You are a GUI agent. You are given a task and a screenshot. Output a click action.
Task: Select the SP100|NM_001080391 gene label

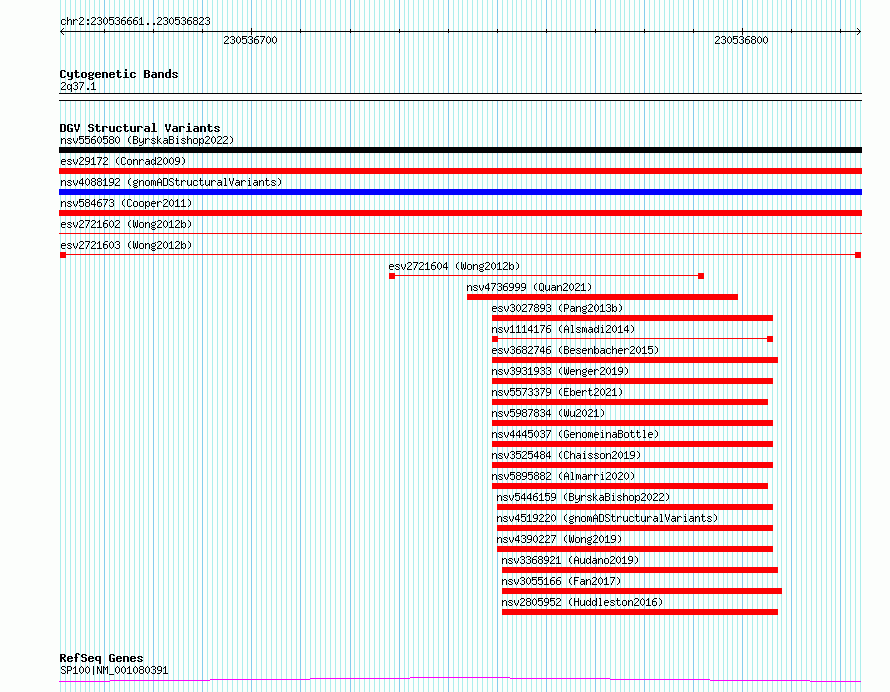point(114,670)
